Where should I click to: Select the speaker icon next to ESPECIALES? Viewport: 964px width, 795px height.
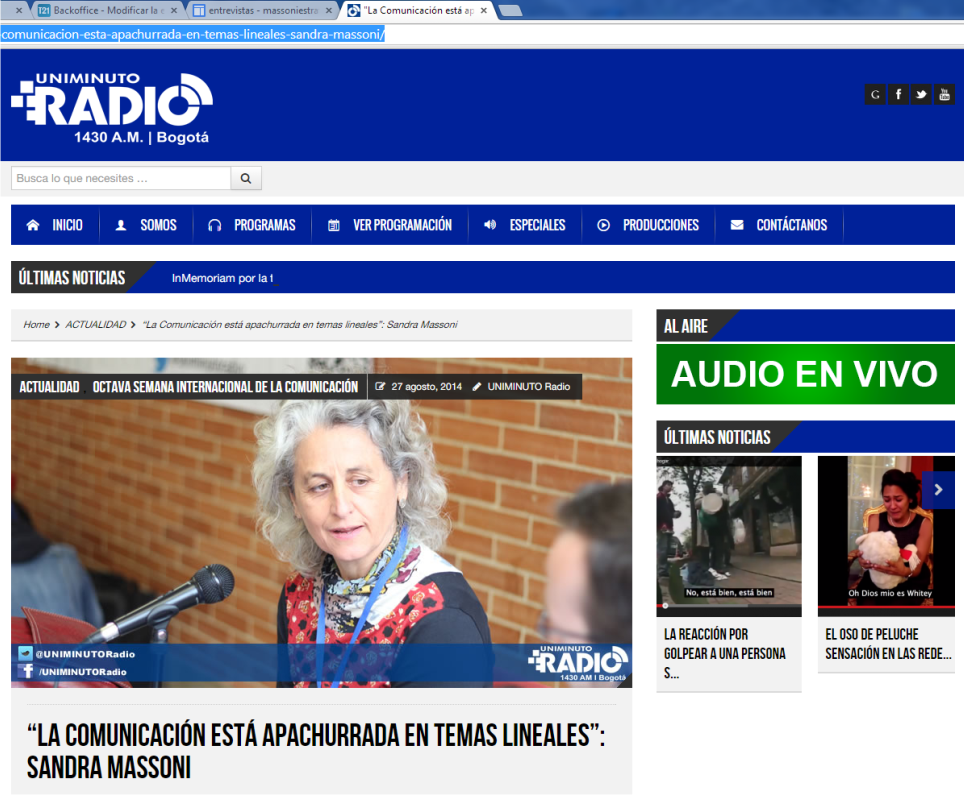click(489, 225)
